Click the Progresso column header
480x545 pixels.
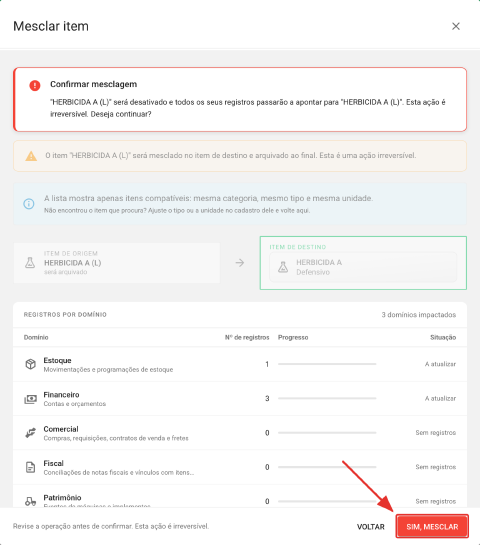click(293, 337)
